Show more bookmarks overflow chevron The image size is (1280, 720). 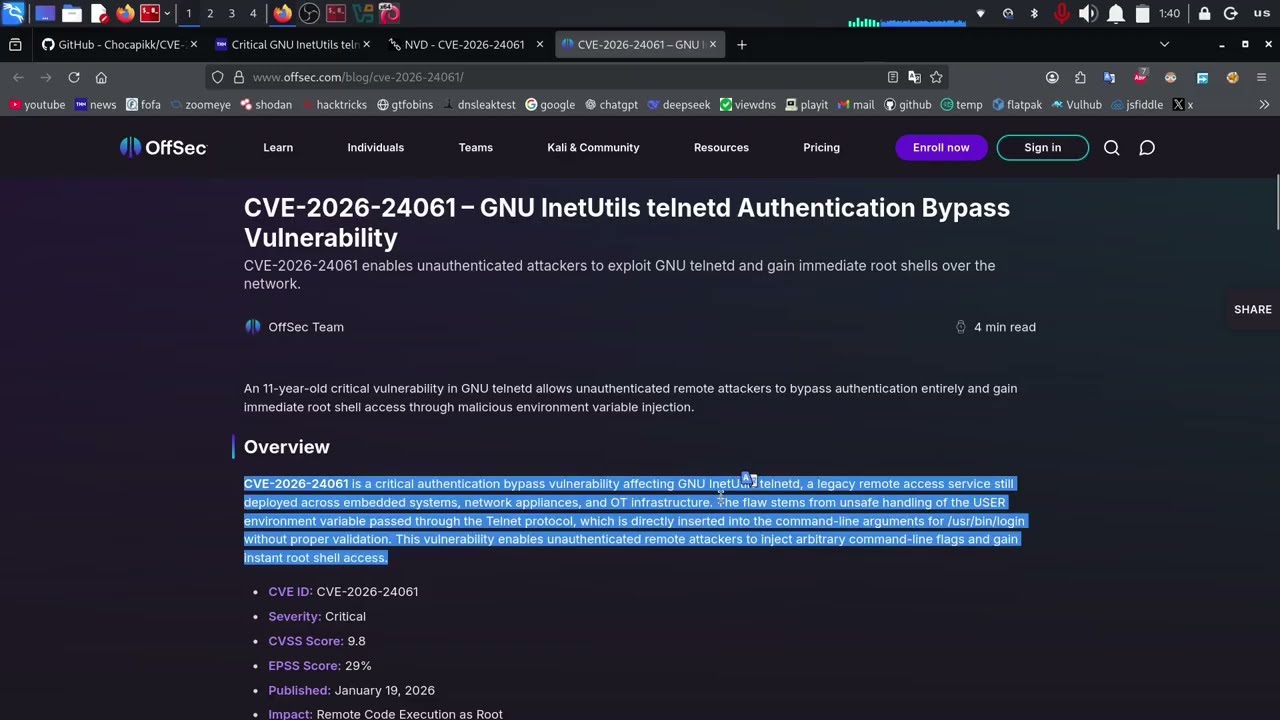point(1264,104)
